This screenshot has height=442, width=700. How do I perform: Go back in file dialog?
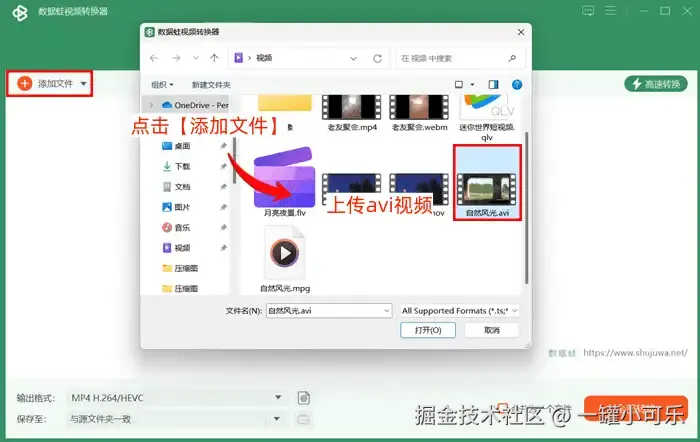154,58
